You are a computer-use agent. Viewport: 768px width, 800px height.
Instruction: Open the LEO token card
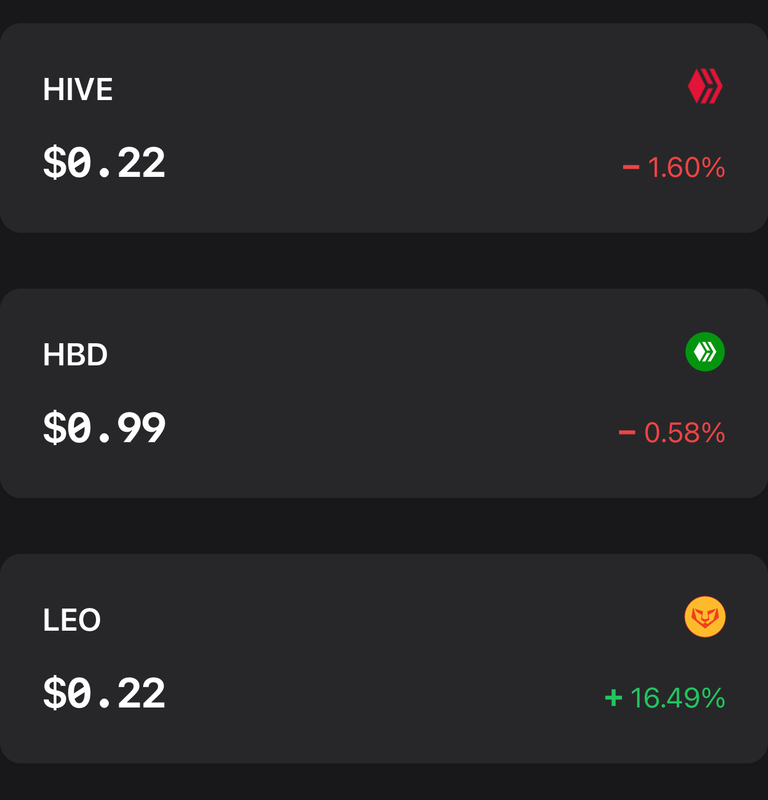point(384,659)
